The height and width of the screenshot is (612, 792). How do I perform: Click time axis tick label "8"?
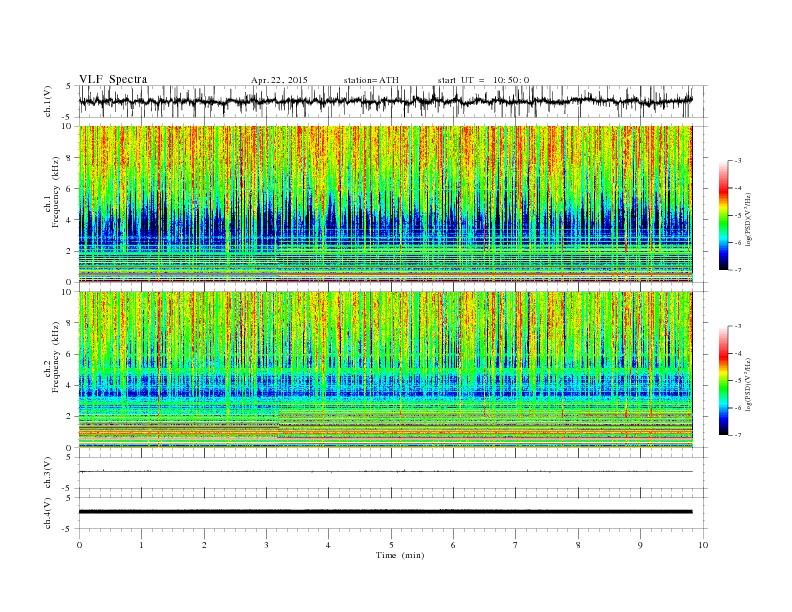pos(578,545)
